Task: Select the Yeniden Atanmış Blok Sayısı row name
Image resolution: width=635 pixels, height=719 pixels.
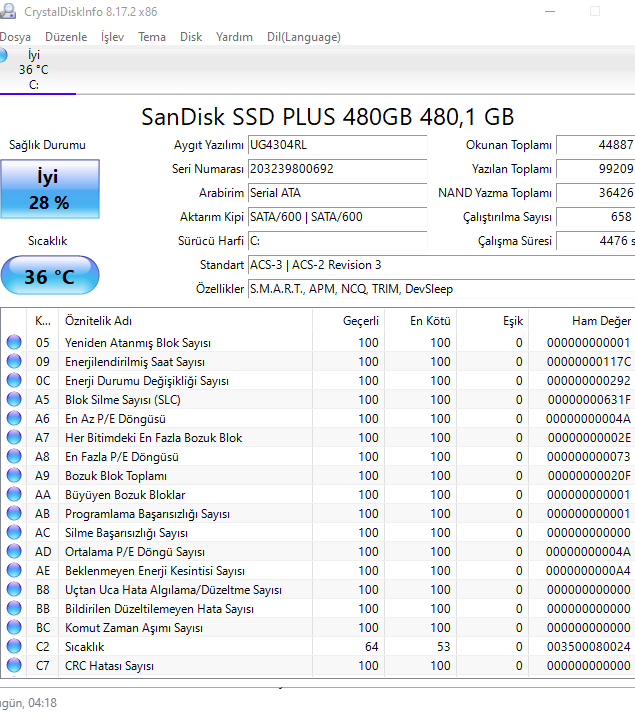Action: (138, 343)
